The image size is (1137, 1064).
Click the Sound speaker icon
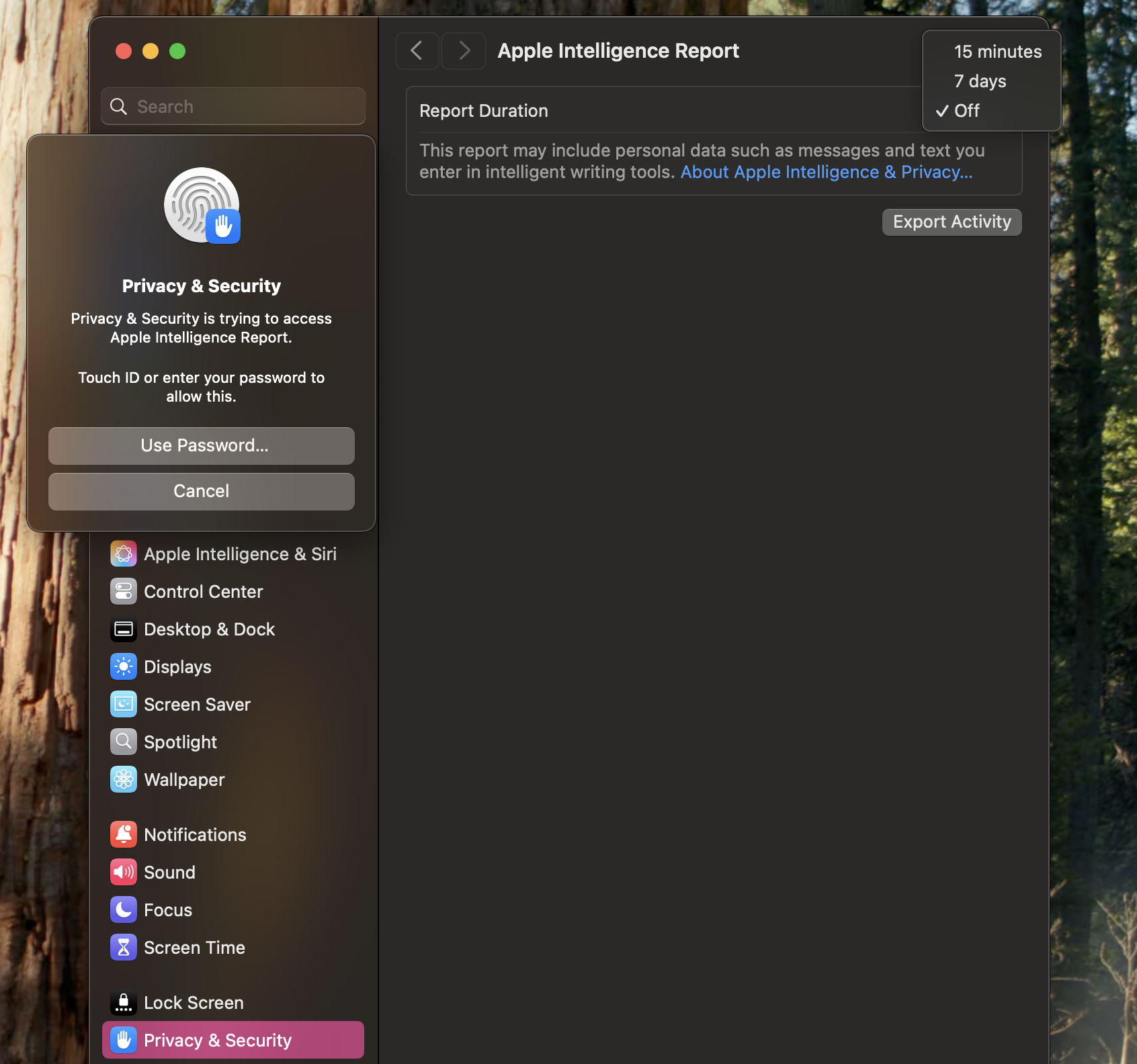tap(124, 873)
